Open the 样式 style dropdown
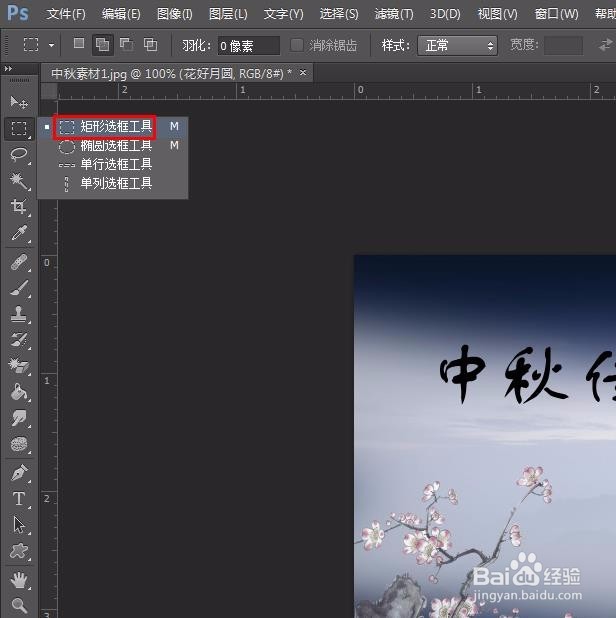Viewport: 616px width, 618px height. pyautogui.click(x=457, y=45)
